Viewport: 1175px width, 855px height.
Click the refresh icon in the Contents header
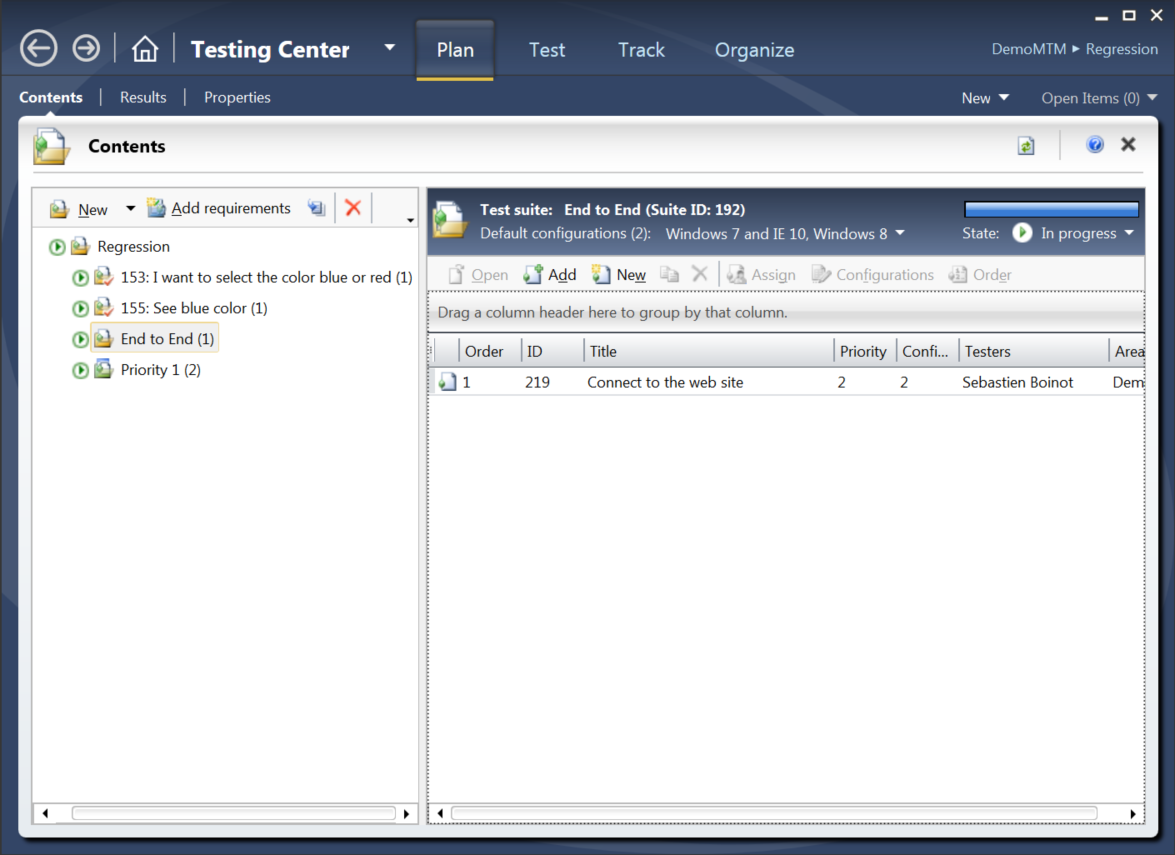(1026, 144)
